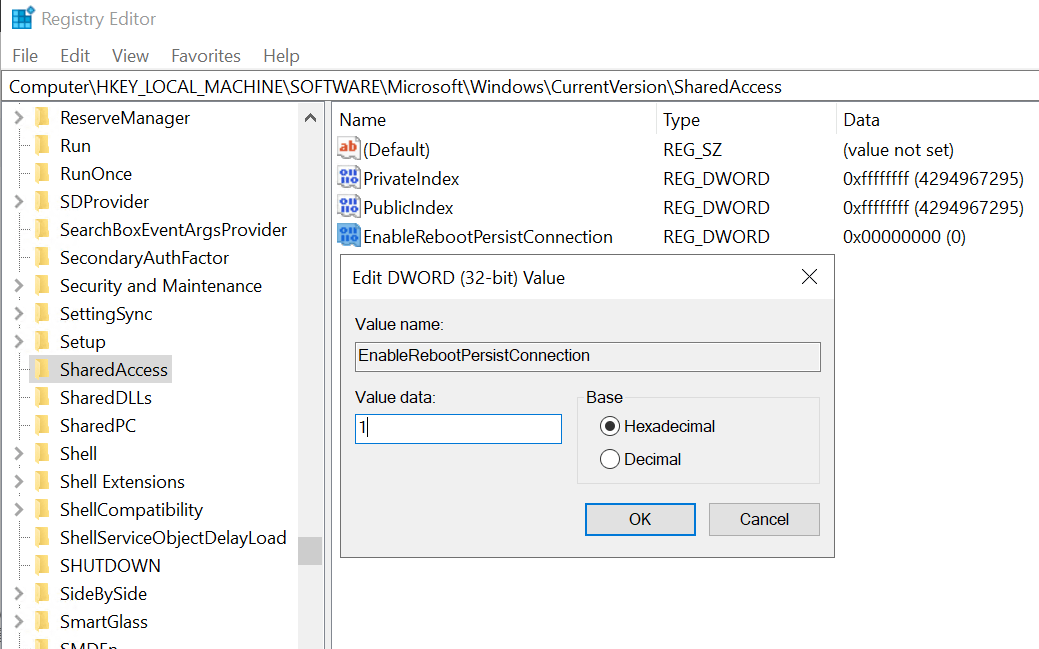Click the PrivateIndex DWORD icon

click(349, 178)
